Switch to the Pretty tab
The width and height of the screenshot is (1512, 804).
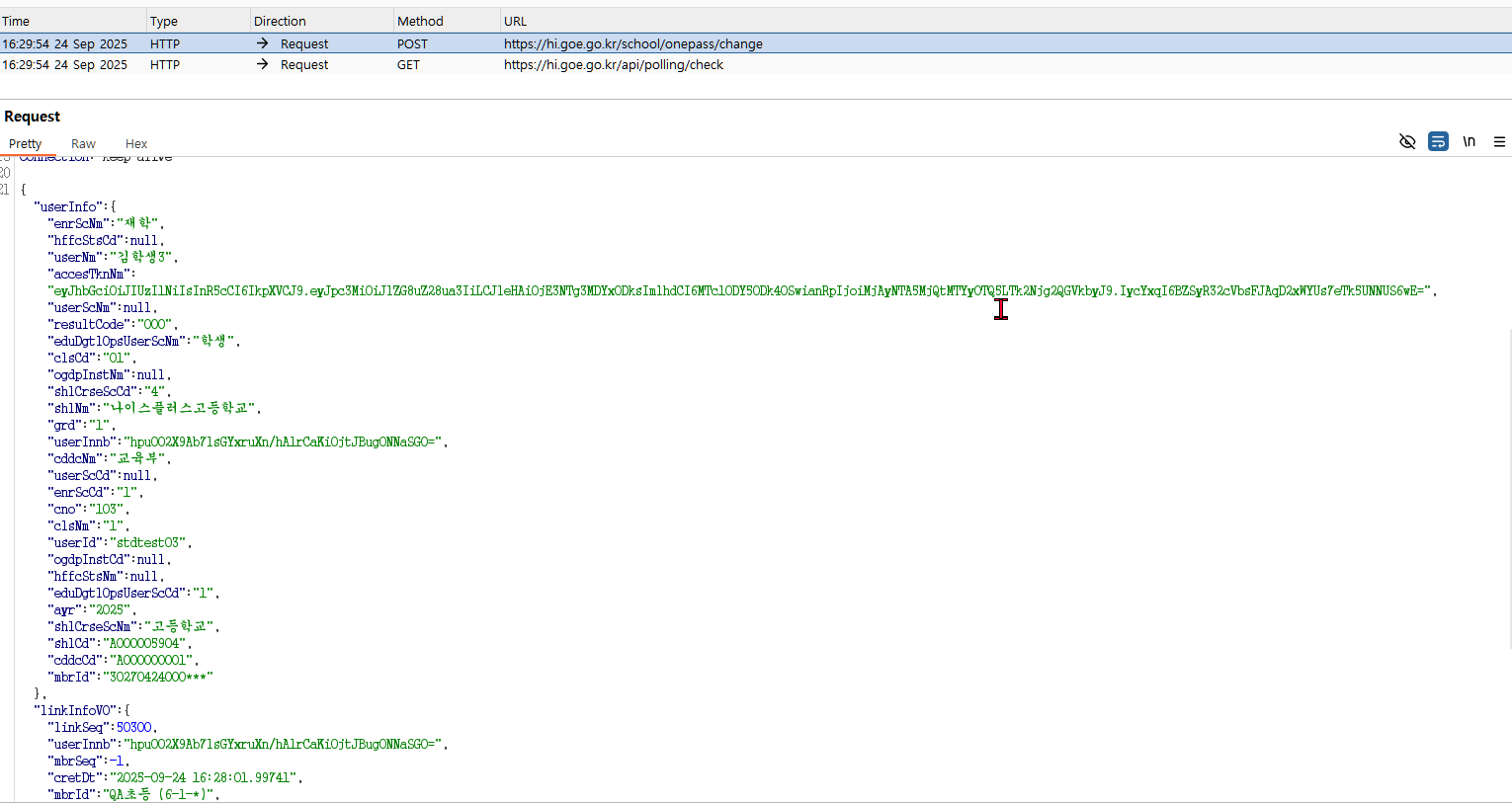click(25, 144)
